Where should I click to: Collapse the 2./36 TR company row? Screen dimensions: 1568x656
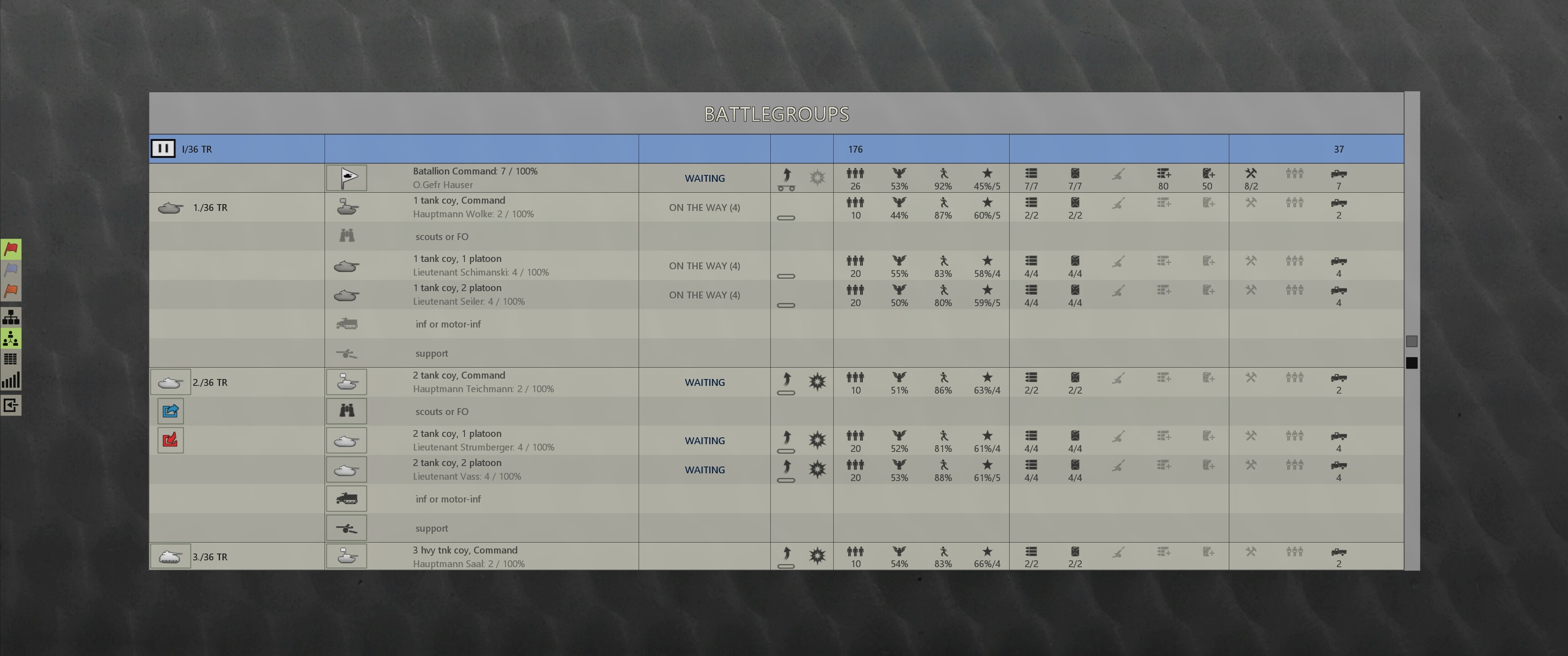click(x=170, y=382)
